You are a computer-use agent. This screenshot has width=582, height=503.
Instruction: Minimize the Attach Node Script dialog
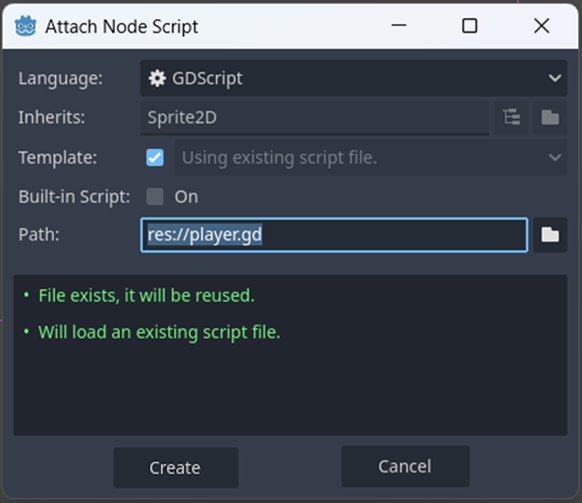tap(399, 26)
